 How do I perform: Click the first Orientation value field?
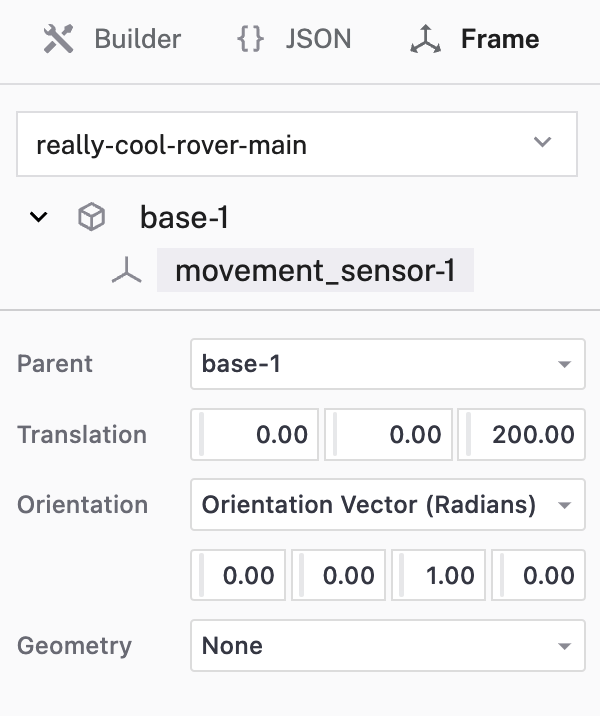(x=238, y=575)
